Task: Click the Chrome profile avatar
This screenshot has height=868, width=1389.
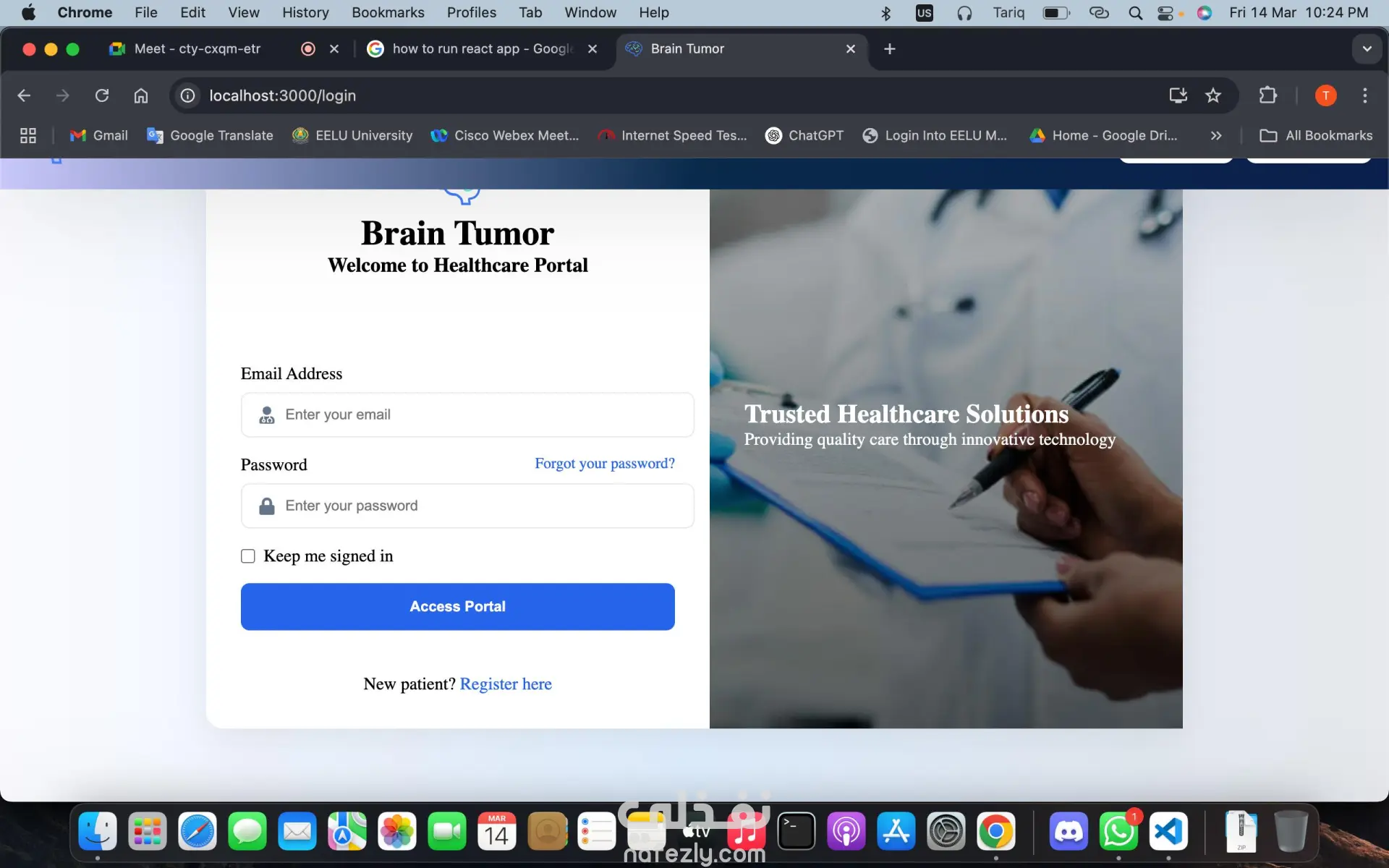Action: (x=1325, y=95)
